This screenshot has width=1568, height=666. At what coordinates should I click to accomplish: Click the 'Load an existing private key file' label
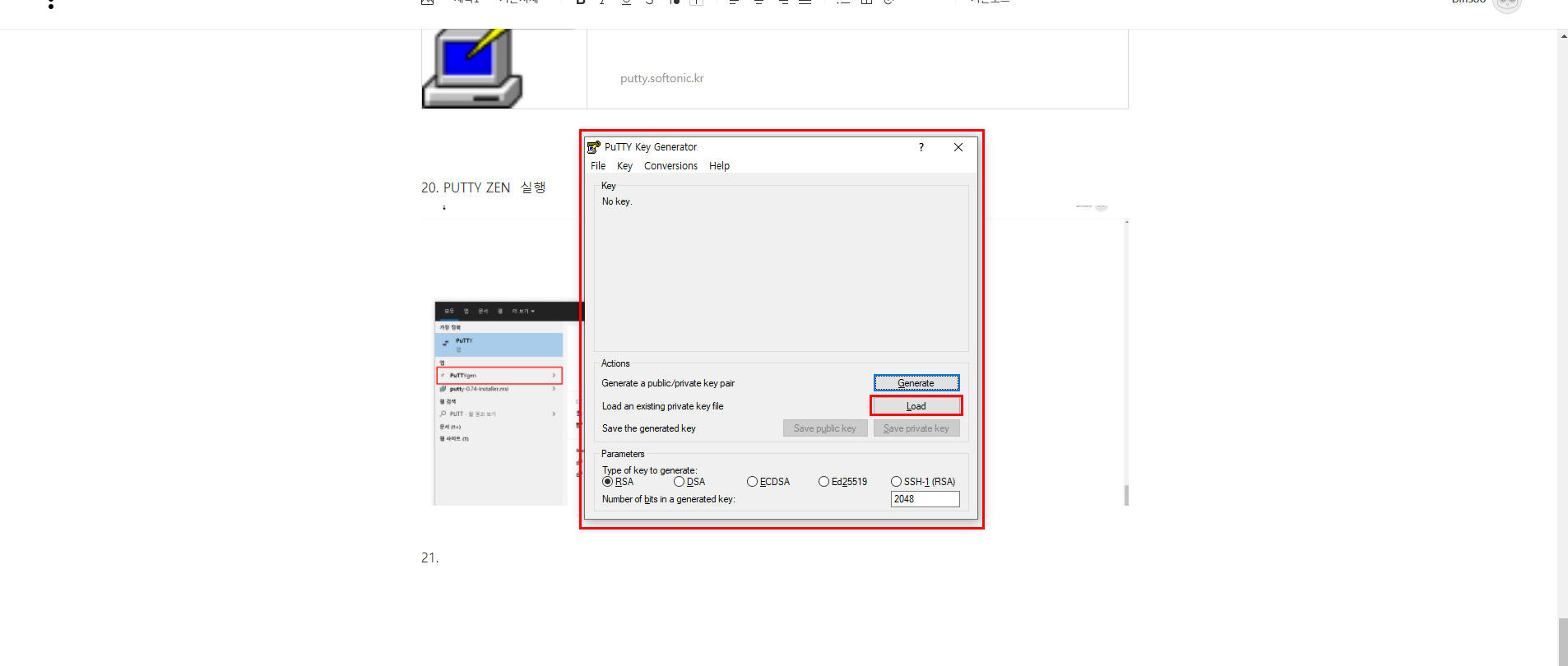[x=662, y=406]
